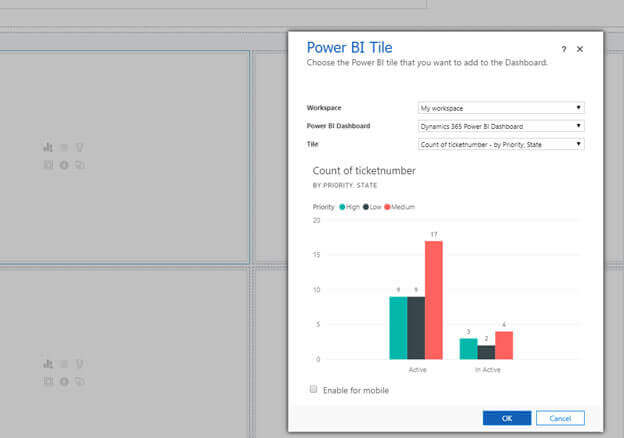Open the Tile dropdown

[501, 144]
